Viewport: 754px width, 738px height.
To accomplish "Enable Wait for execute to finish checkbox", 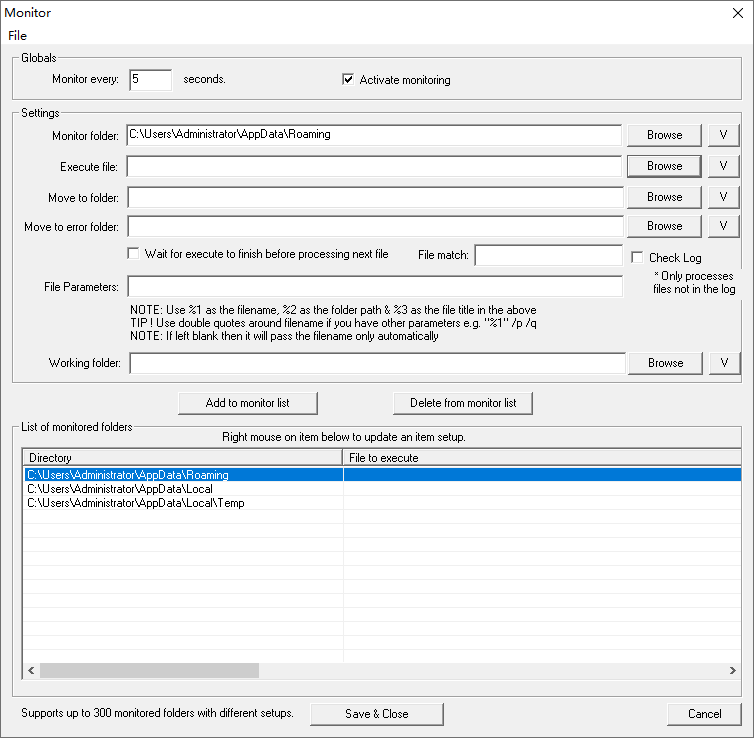I will (134, 254).
